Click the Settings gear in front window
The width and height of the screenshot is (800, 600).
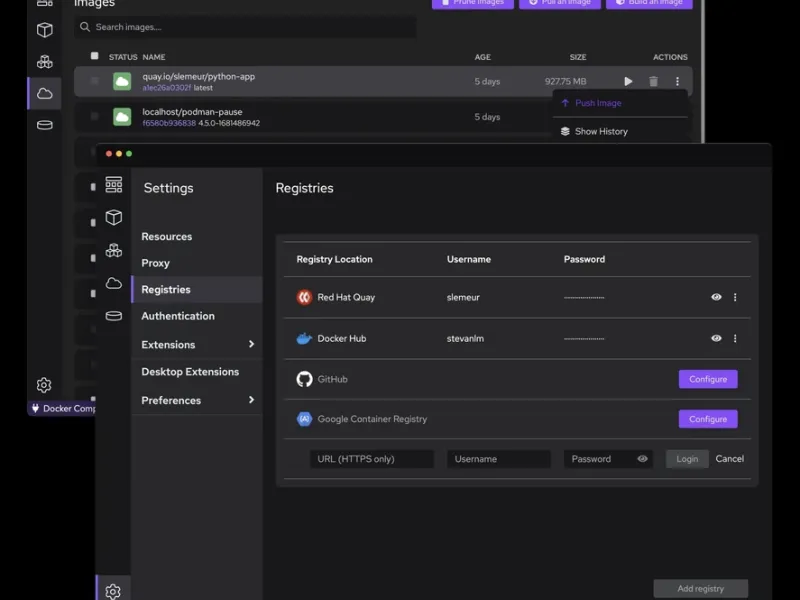coord(113,591)
